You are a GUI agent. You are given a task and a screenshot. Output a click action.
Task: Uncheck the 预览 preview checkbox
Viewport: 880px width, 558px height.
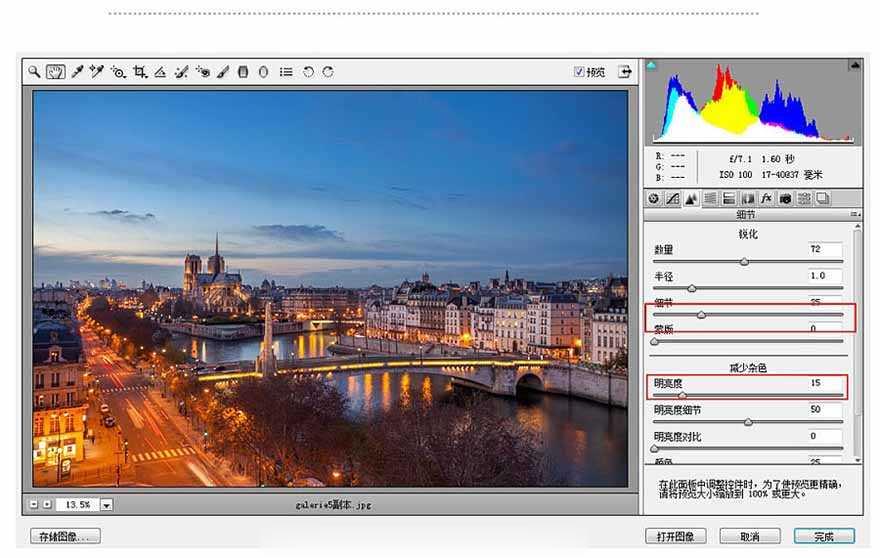coord(579,72)
